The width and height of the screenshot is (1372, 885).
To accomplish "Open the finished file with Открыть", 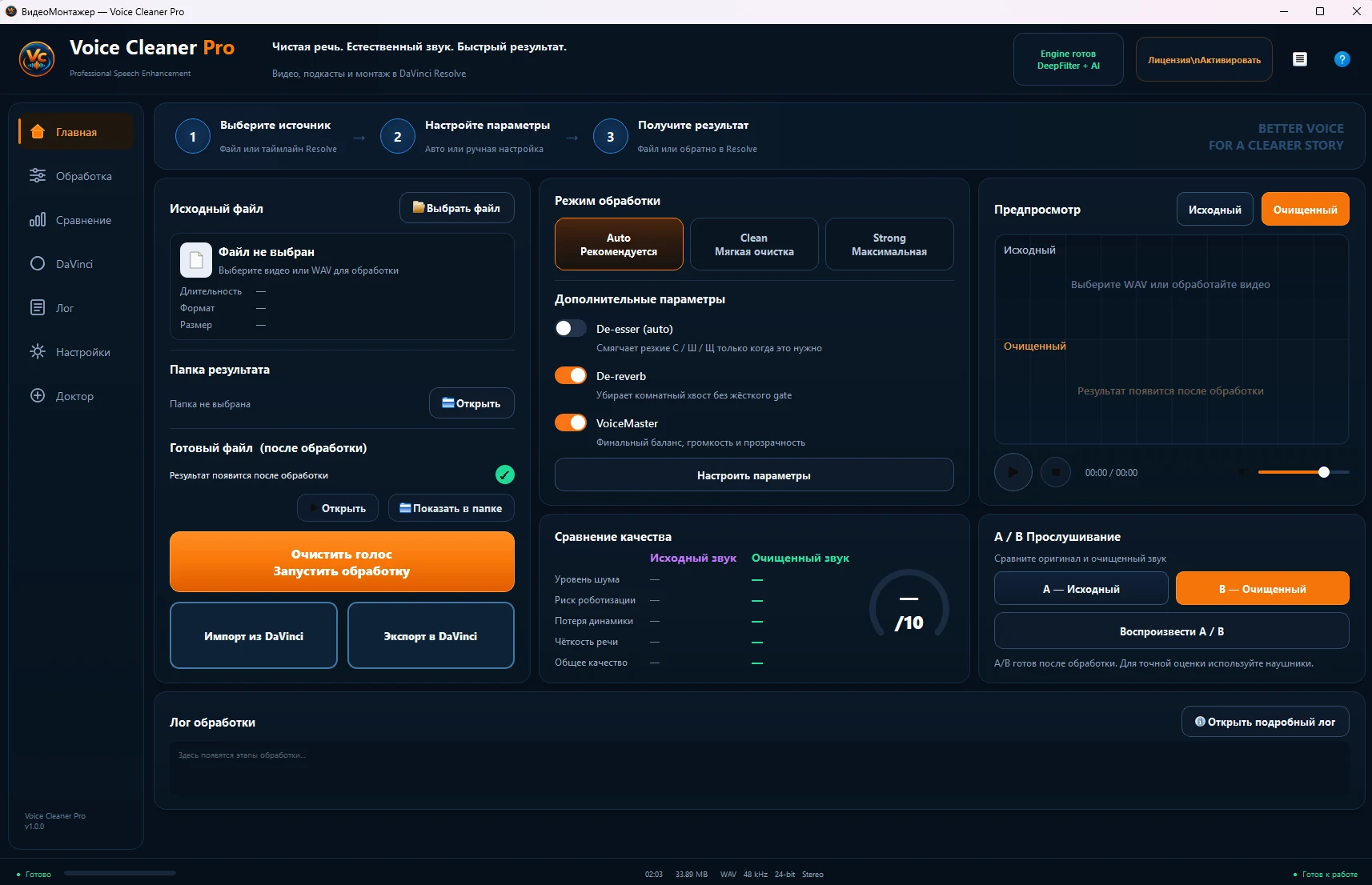I will click(x=339, y=508).
